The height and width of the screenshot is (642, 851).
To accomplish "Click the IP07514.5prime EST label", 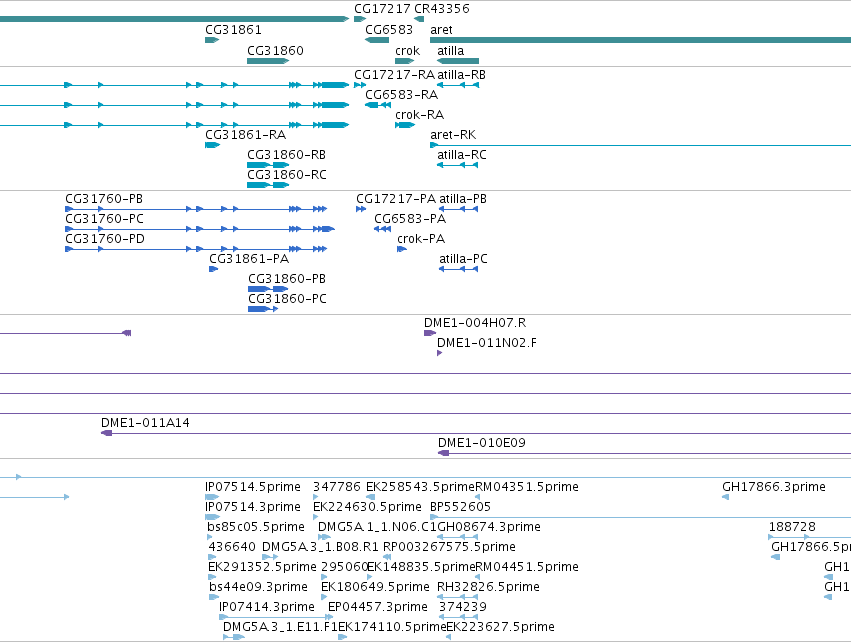I will pos(253,487).
